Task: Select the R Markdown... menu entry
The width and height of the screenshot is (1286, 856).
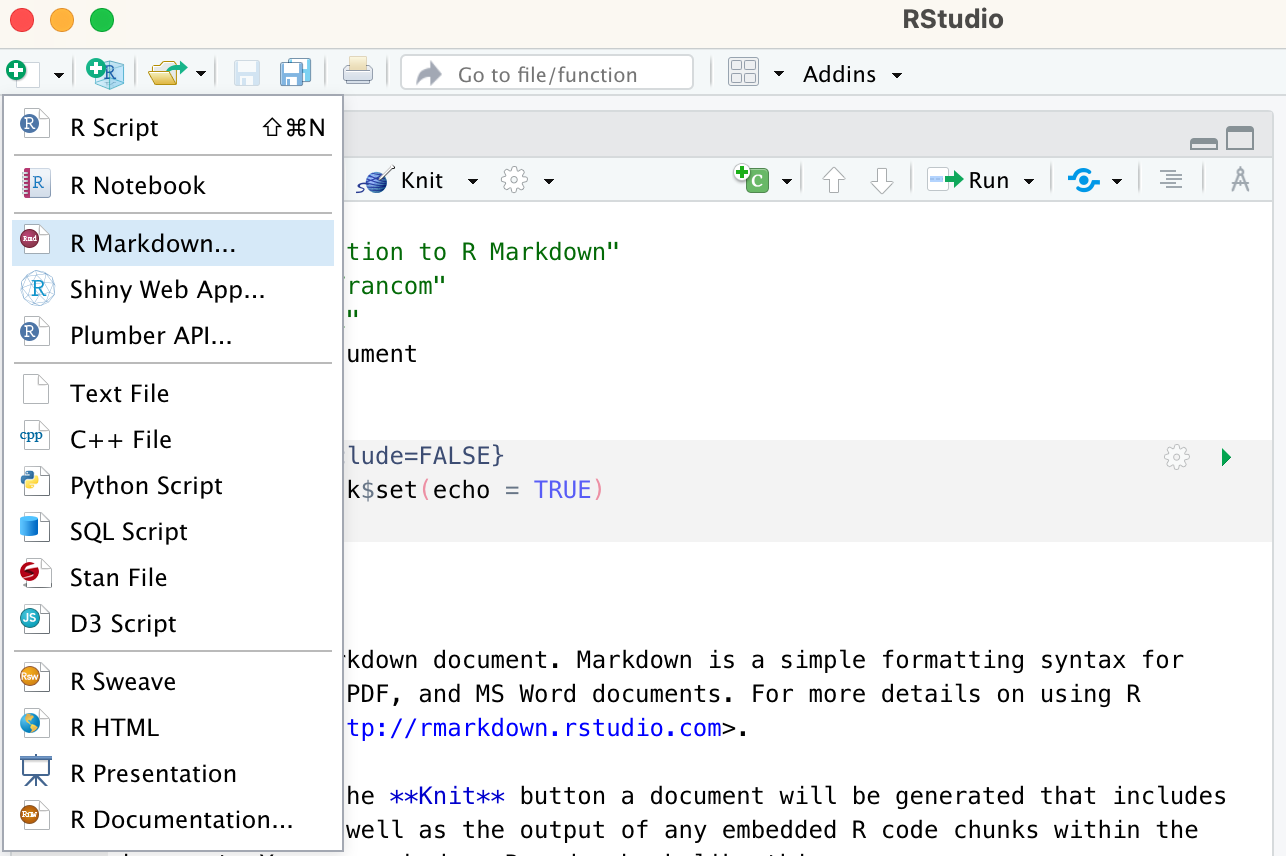Action: 173,243
